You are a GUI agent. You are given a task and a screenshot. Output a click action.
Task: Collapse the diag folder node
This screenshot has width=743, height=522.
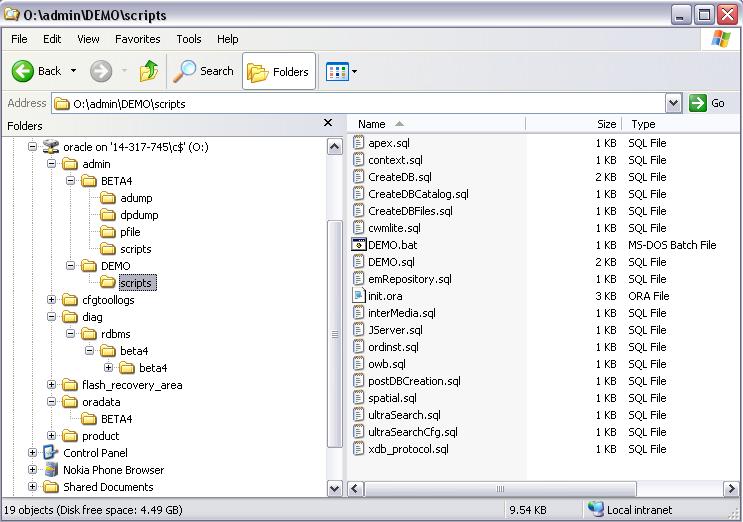[x=52, y=317]
